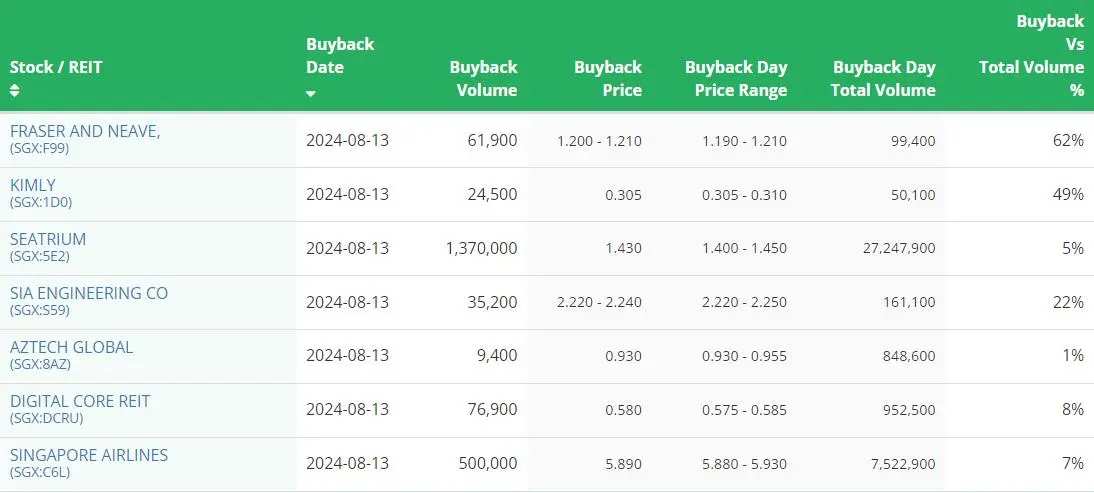Click Buyback Day Total Volume header
The image size is (1094, 493).
(883, 79)
